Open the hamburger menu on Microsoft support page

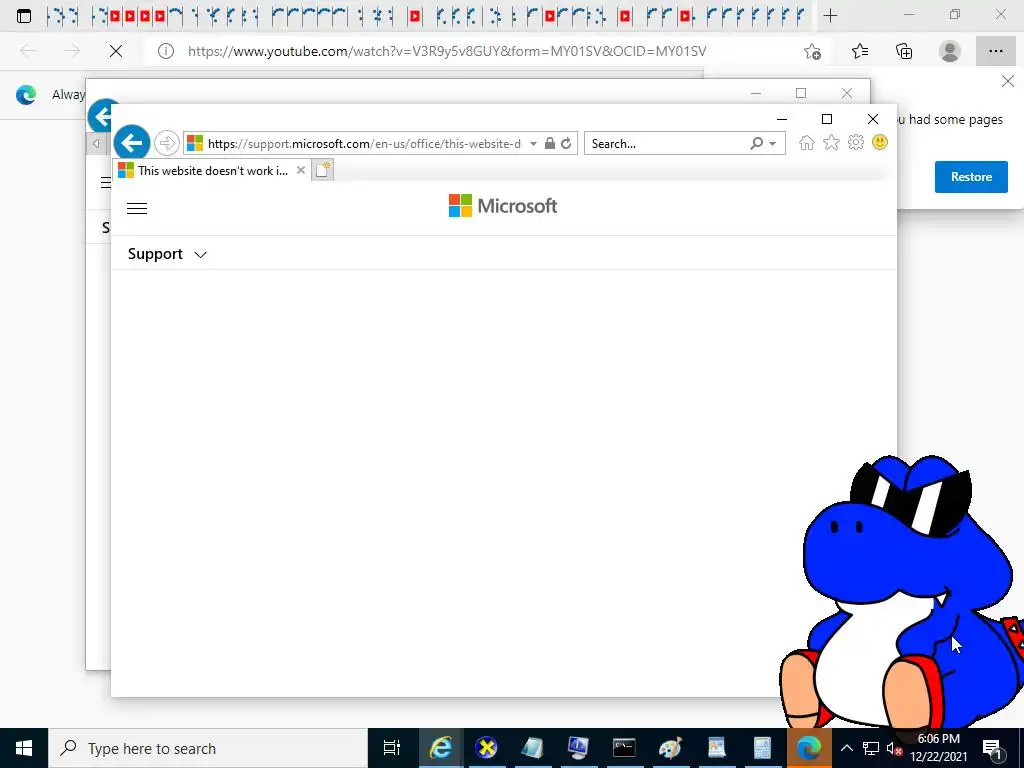pos(136,208)
